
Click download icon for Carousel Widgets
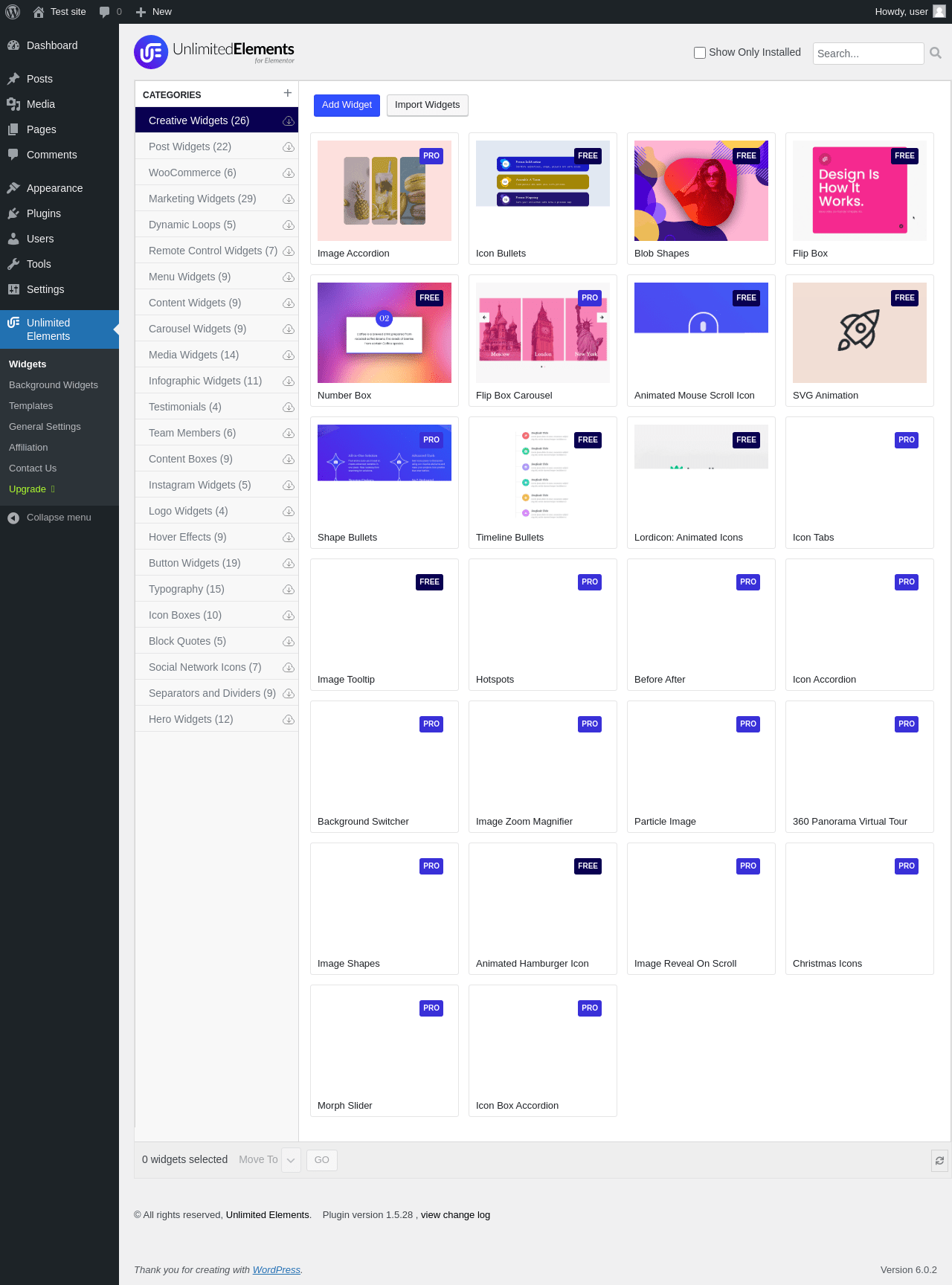[289, 329]
